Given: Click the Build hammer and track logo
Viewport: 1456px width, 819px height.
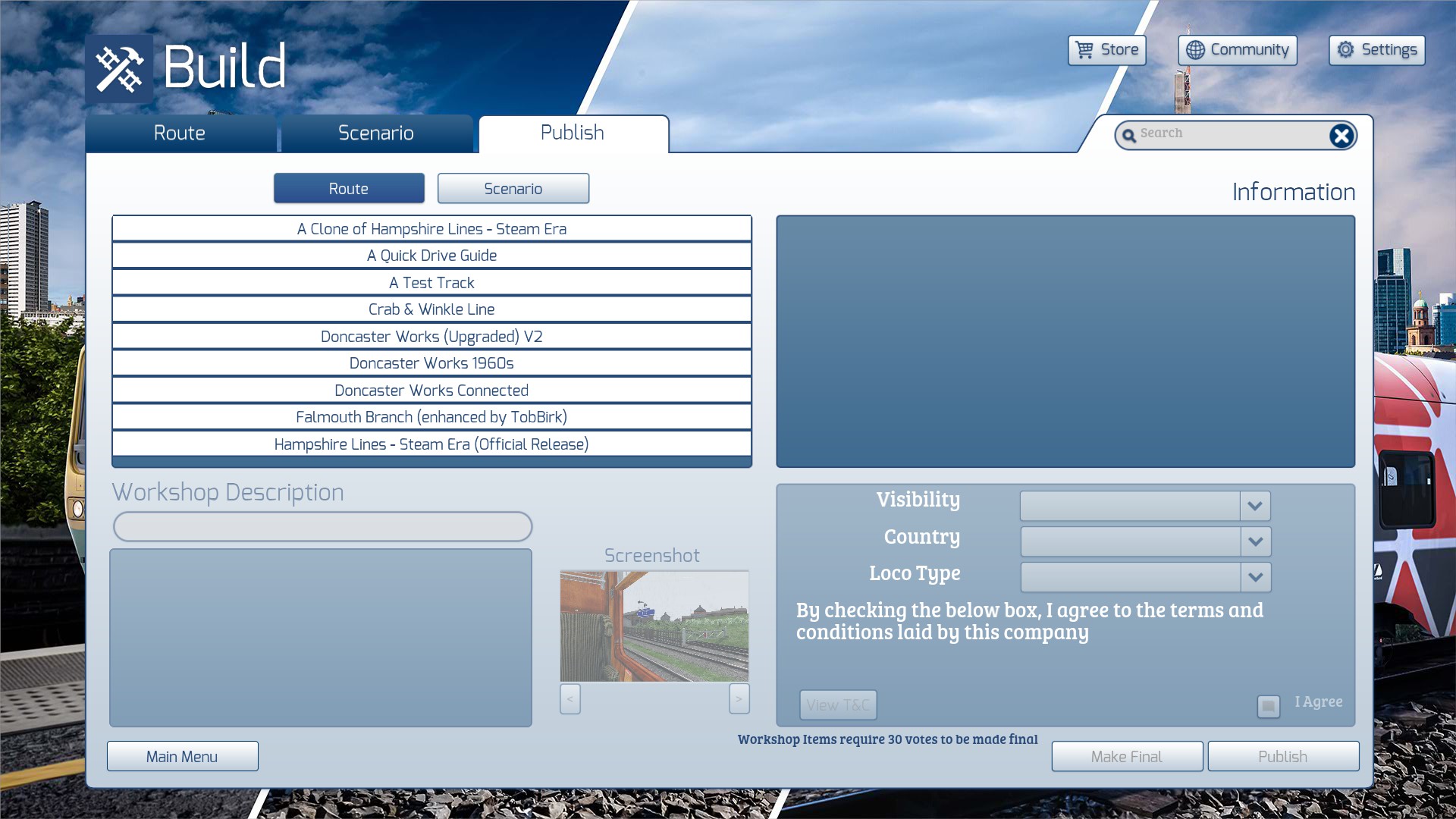Looking at the screenshot, I should point(119,68).
